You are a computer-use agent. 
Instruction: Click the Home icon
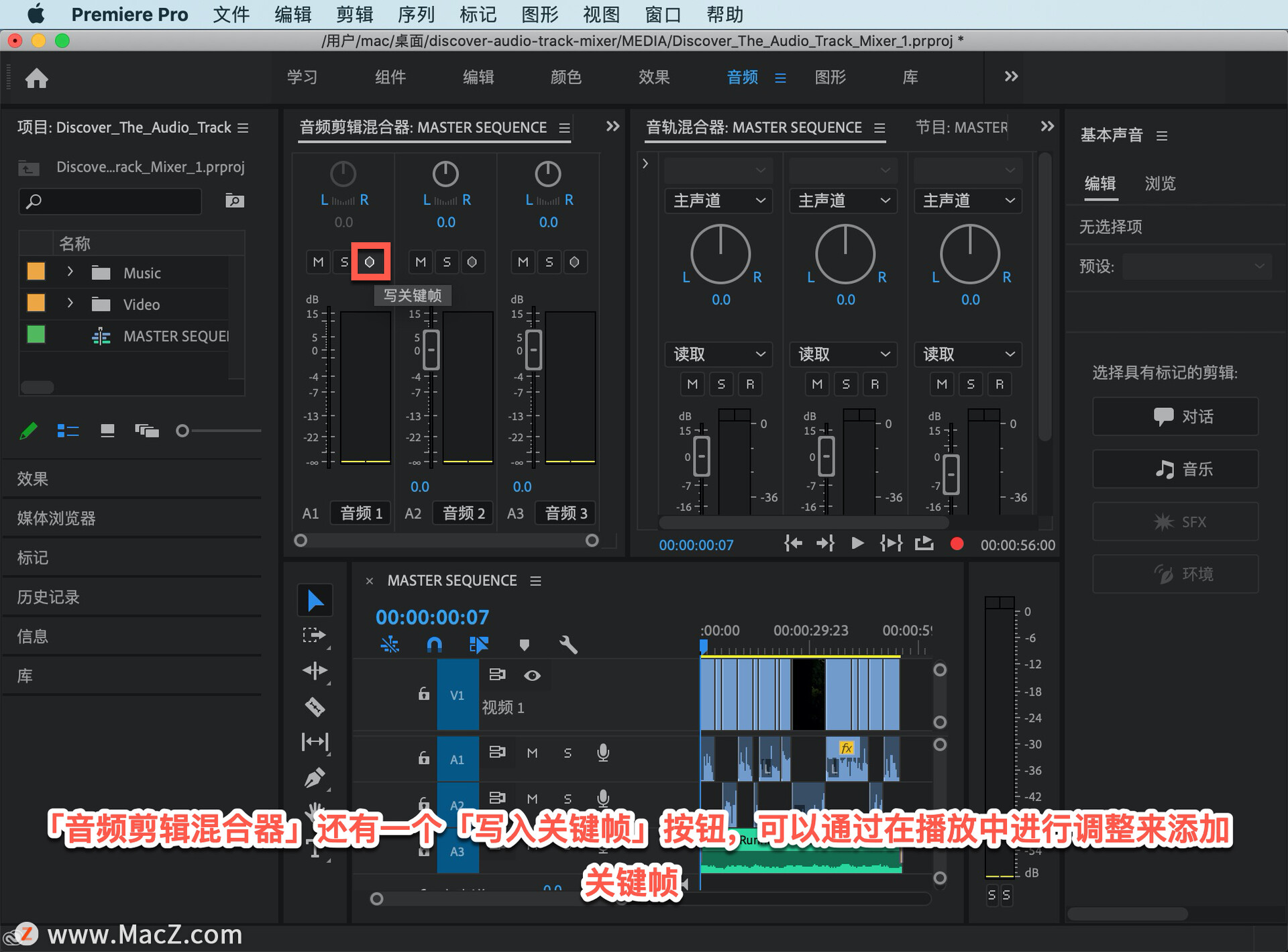click(x=37, y=78)
